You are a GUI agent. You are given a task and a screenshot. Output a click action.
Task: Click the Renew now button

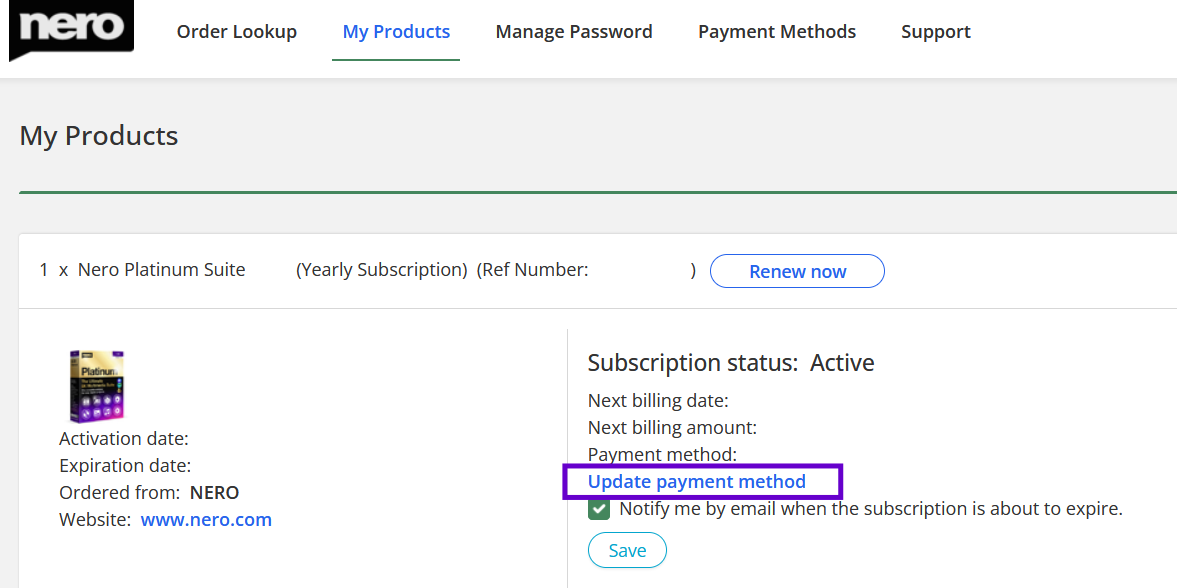(797, 271)
